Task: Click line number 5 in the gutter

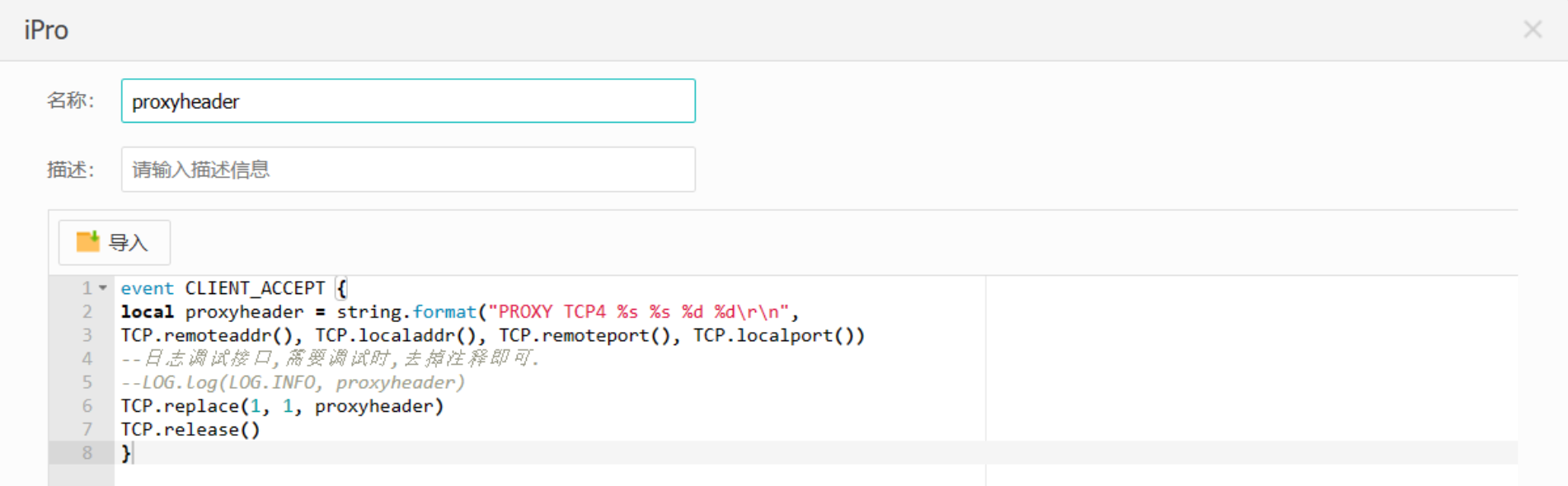Action: click(x=87, y=382)
